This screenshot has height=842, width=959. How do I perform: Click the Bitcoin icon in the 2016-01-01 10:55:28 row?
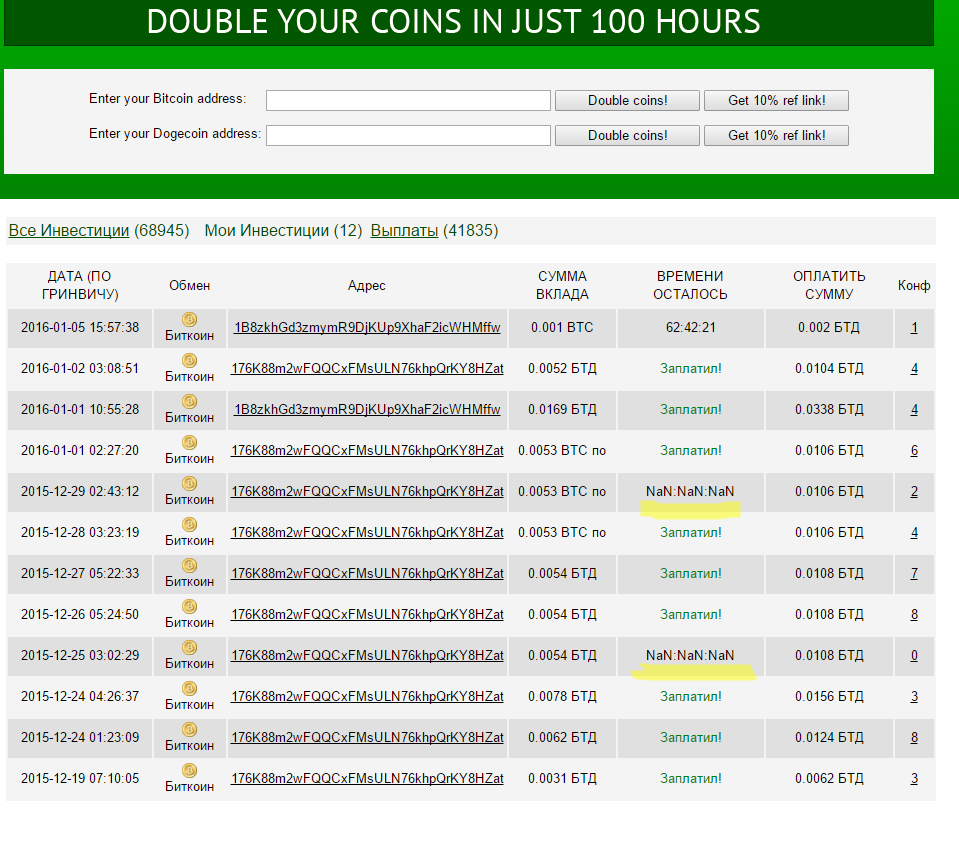[x=189, y=401]
